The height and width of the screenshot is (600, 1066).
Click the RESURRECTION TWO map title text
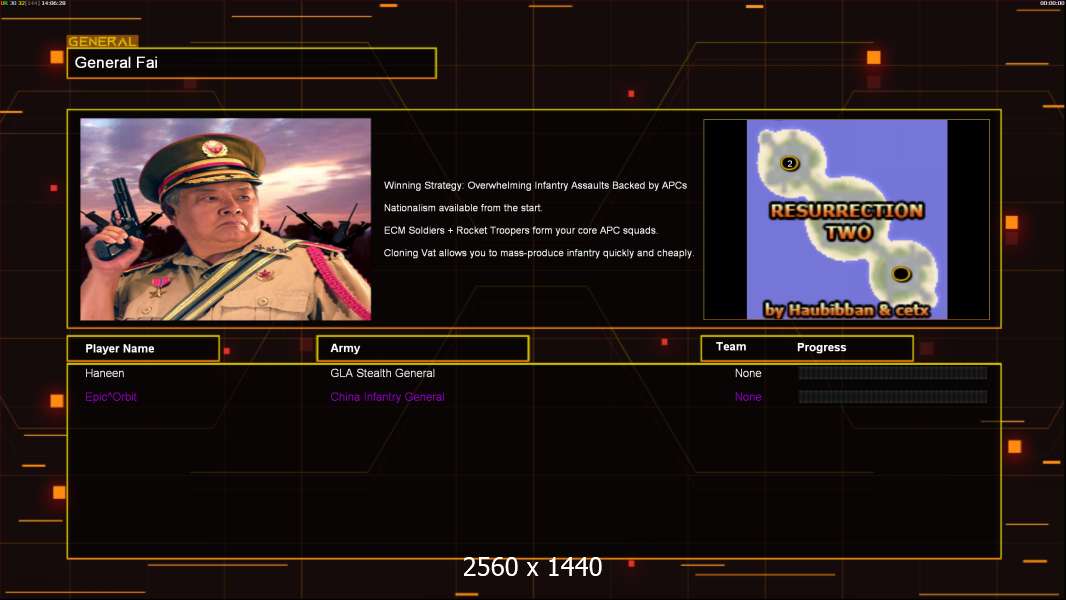coord(847,222)
